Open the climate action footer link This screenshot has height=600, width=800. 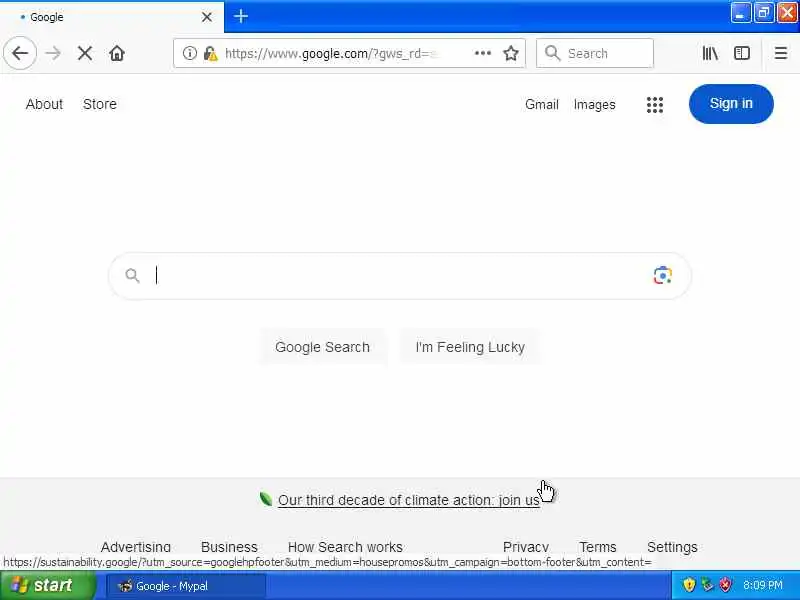[409, 500]
